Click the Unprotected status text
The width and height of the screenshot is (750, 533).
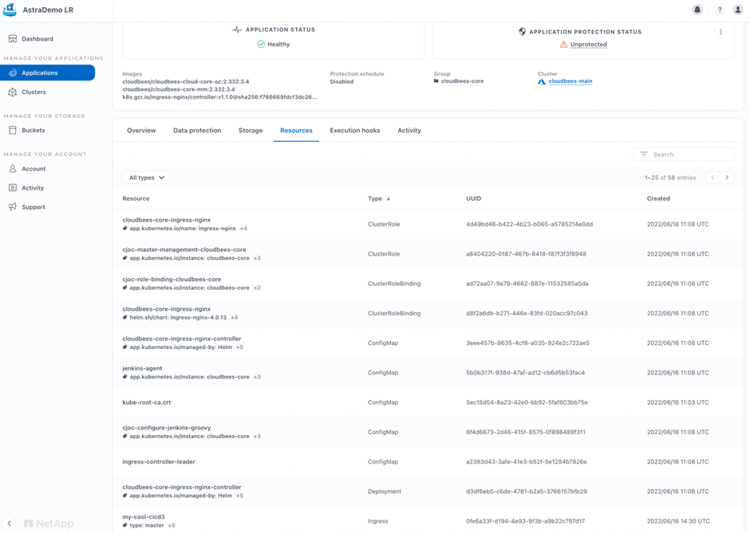coord(588,45)
